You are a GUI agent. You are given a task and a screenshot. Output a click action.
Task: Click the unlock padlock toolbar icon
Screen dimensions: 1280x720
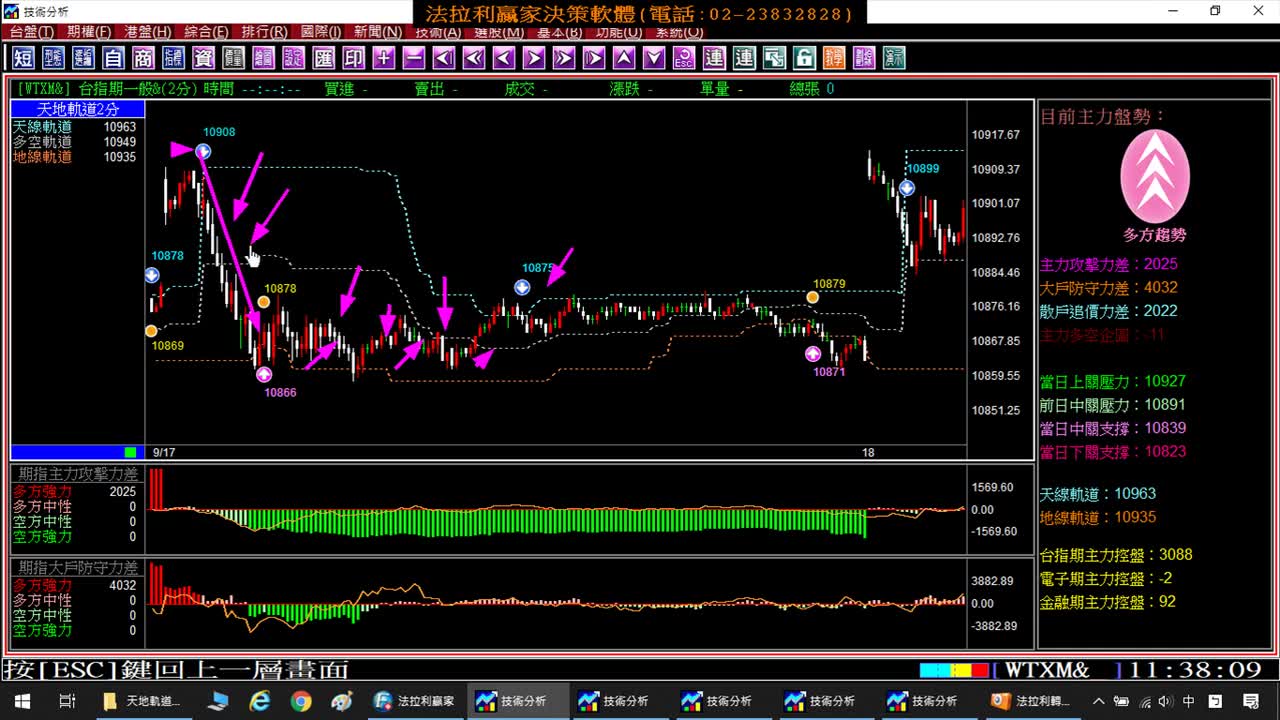(x=804, y=58)
